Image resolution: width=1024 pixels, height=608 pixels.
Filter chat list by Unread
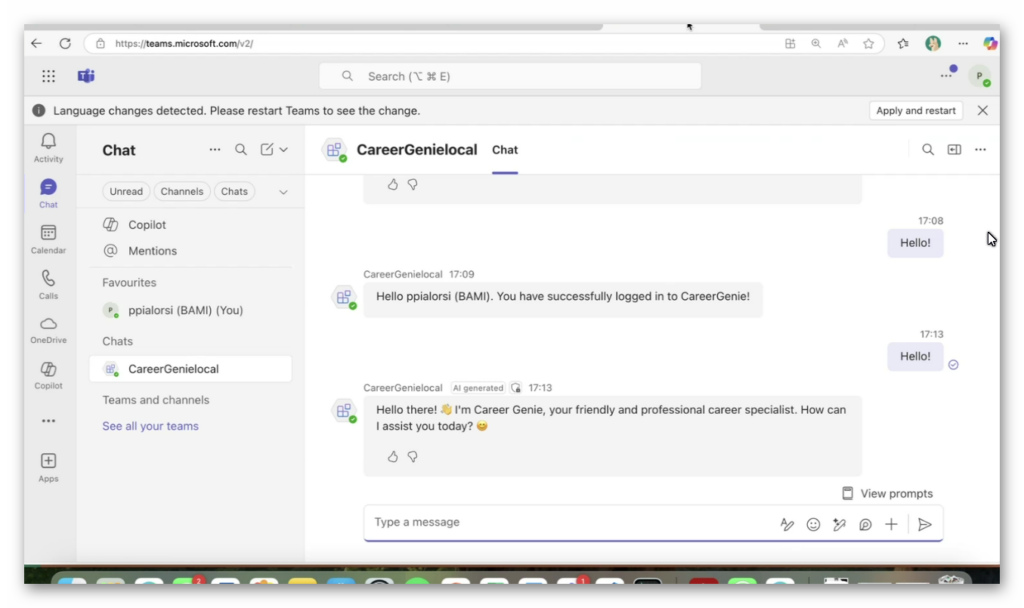(126, 191)
